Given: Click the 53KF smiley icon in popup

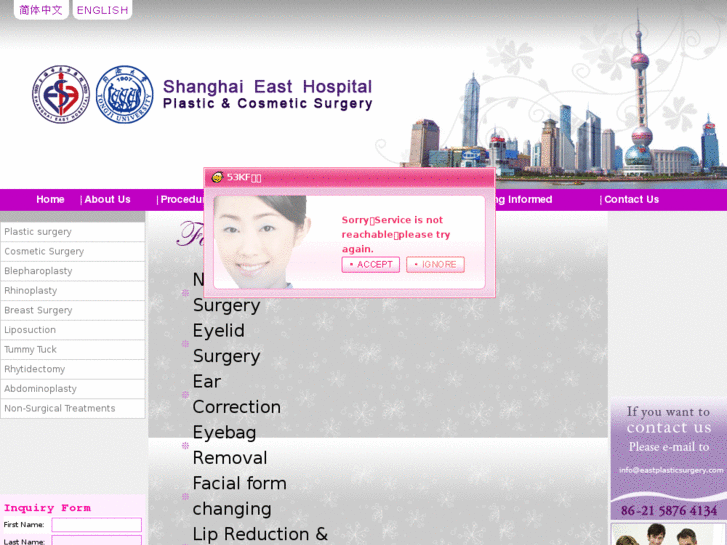Looking at the screenshot, I should click(216, 177).
